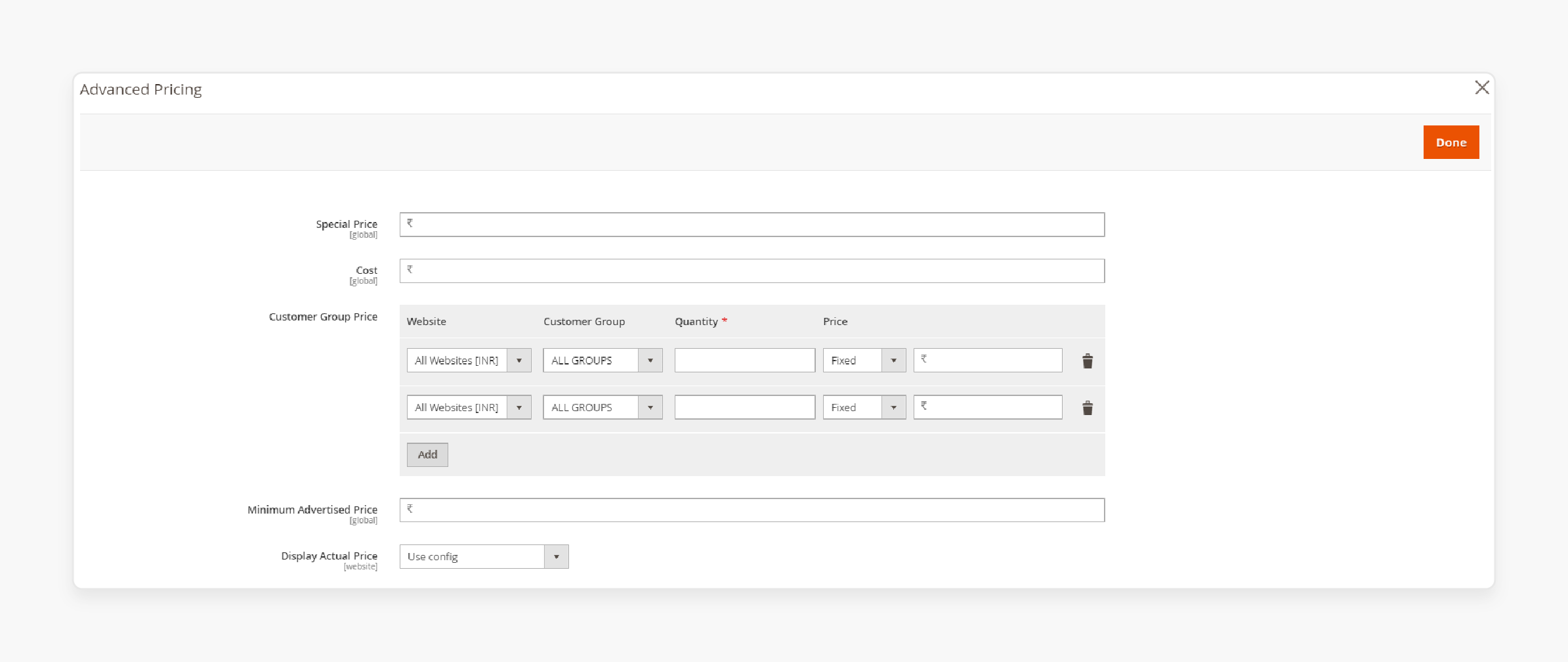Close the Advanced Pricing dialog

[1481, 87]
